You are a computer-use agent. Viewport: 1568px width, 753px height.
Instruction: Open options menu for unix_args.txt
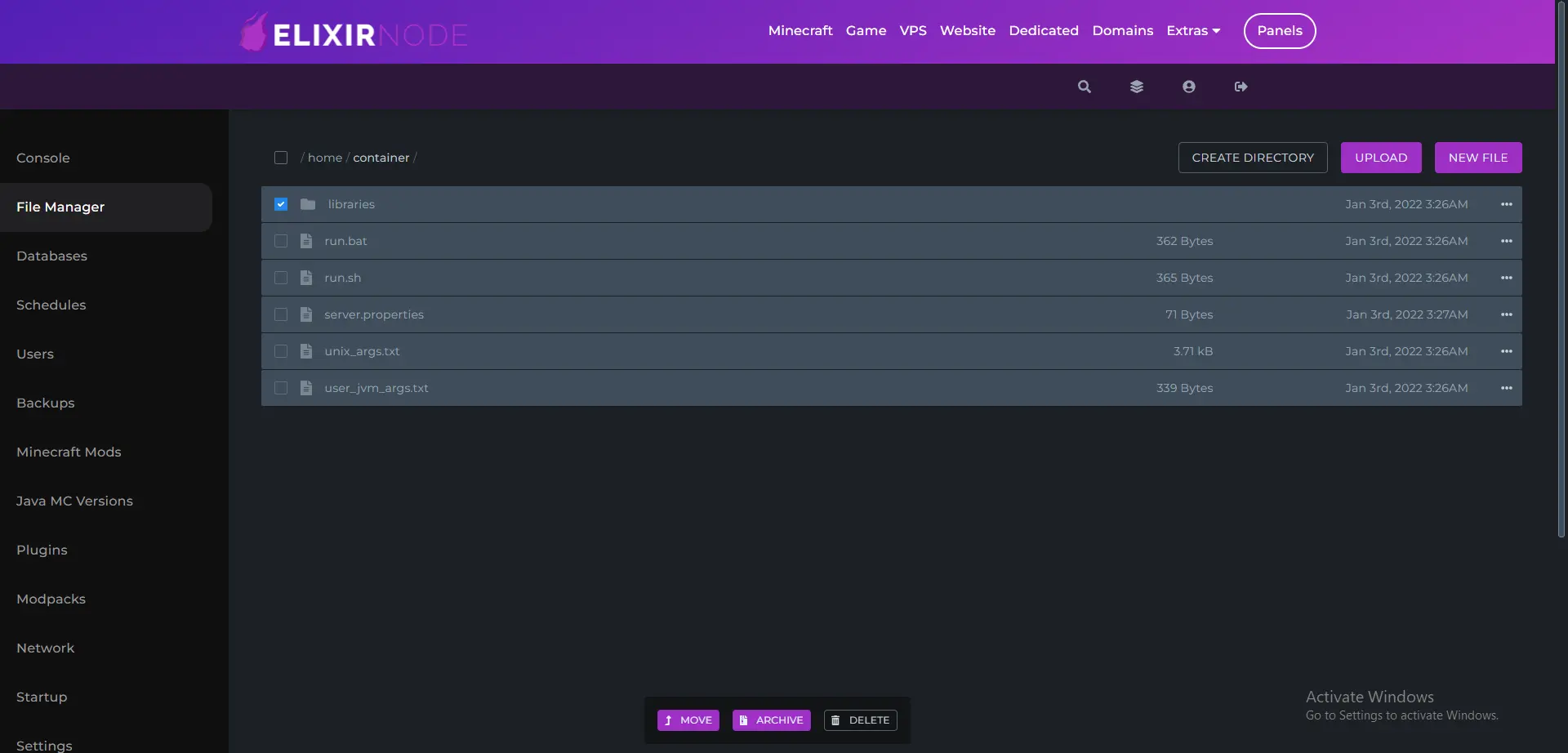pyautogui.click(x=1506, y=351)
